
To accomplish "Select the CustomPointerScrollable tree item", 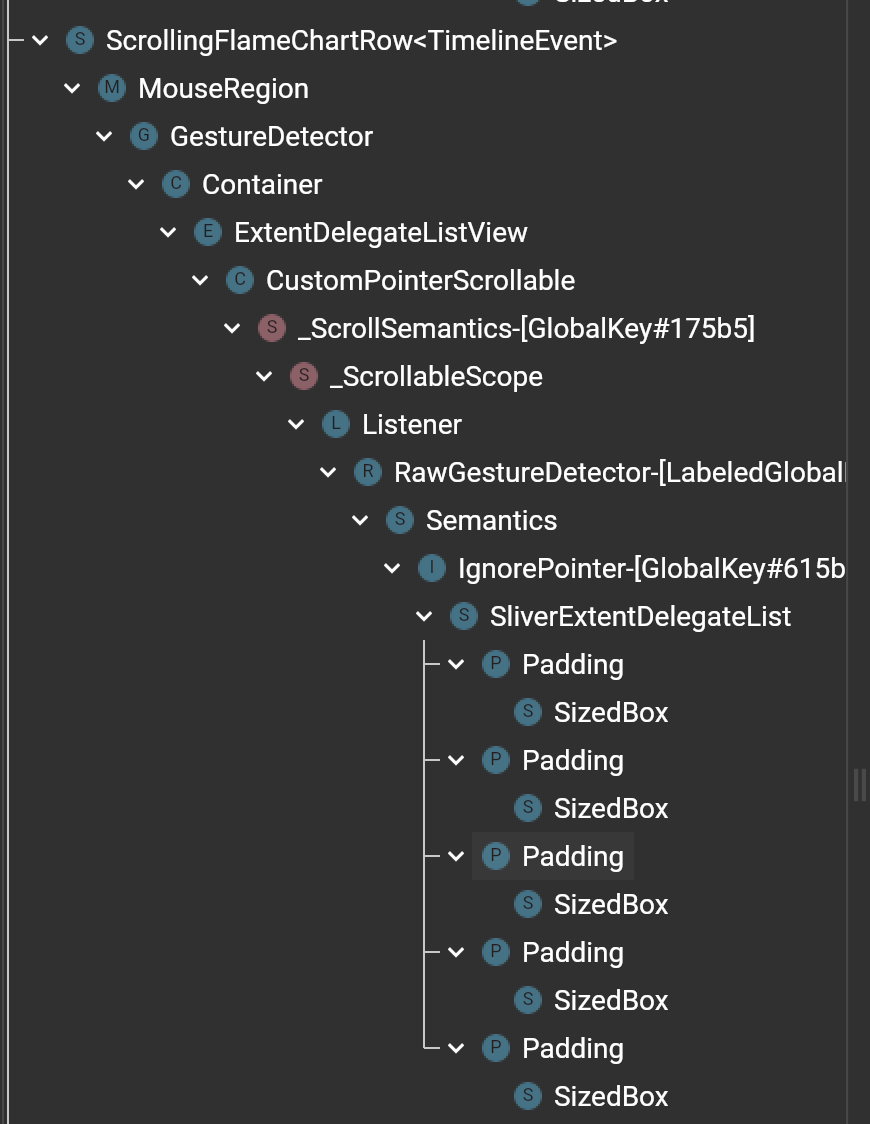I will point(420,280).
